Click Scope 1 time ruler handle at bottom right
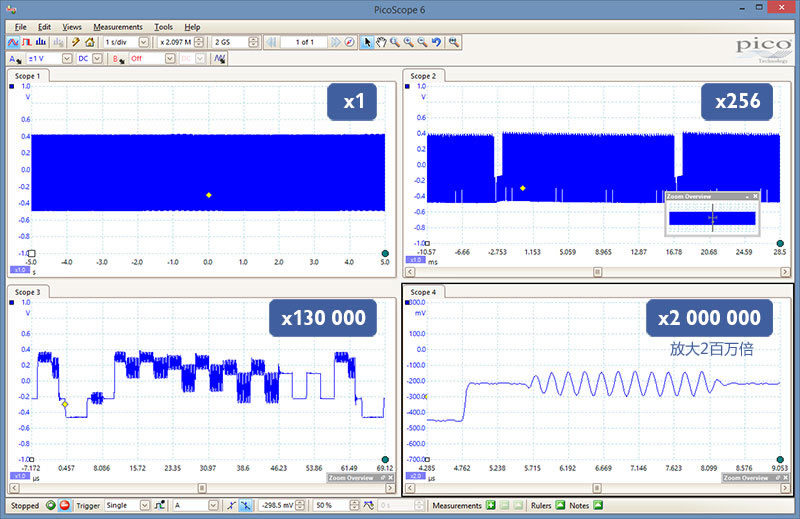800x519 pixels. [385, 253]
